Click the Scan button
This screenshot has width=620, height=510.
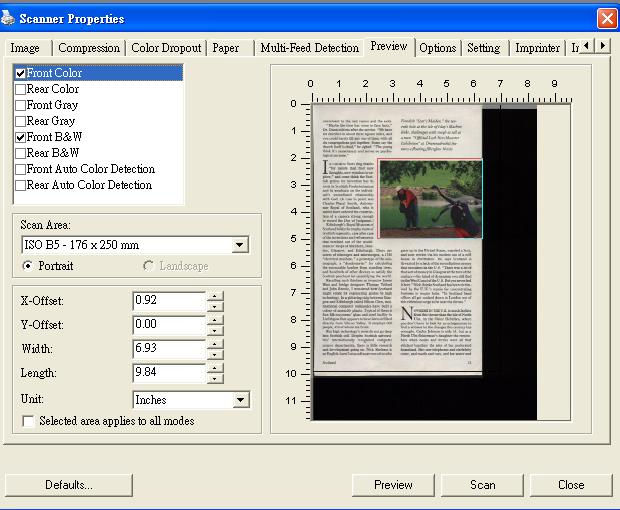click(x=482, y=485)
